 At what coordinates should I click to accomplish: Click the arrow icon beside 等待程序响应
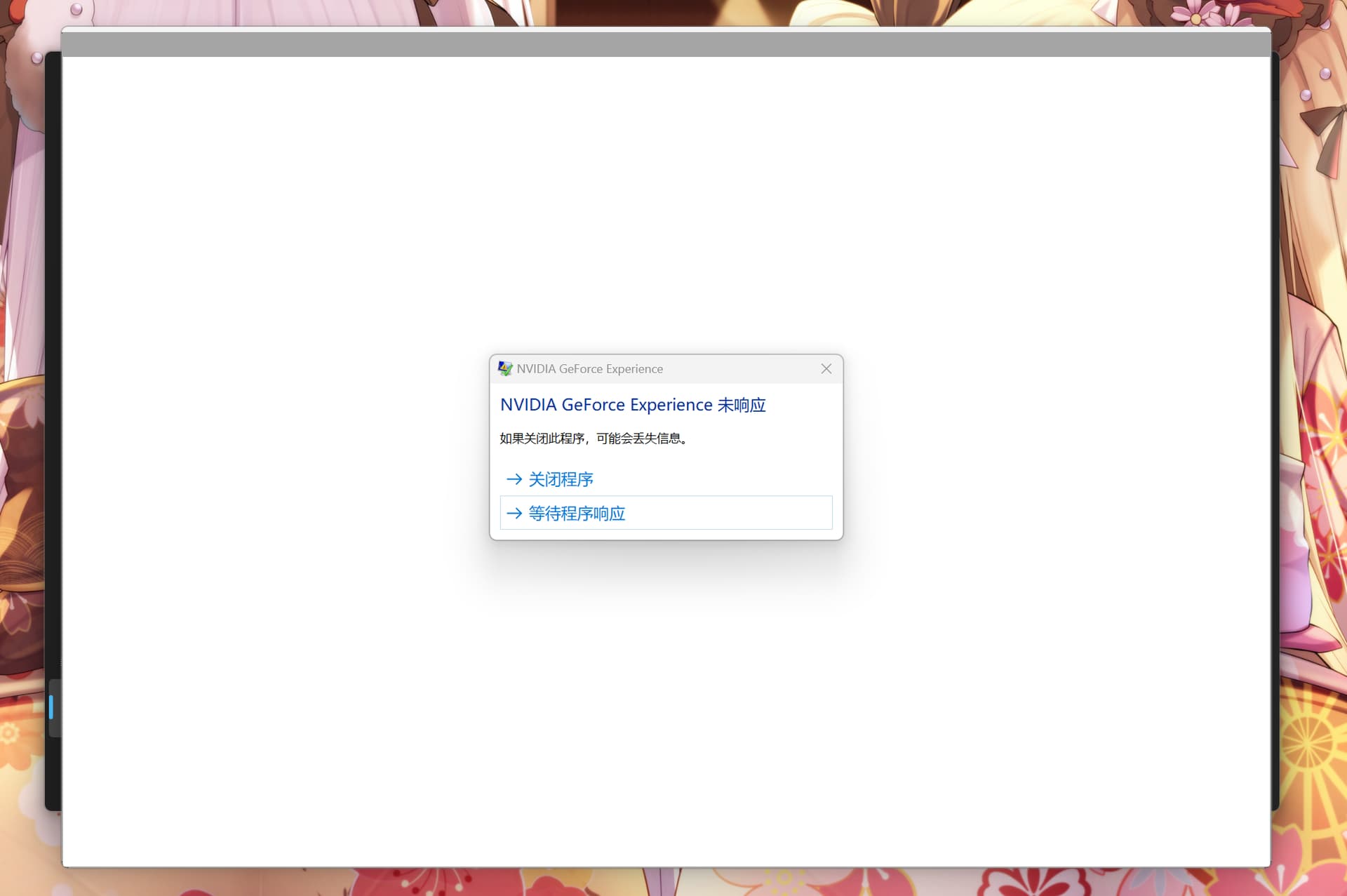click(514, 514)
